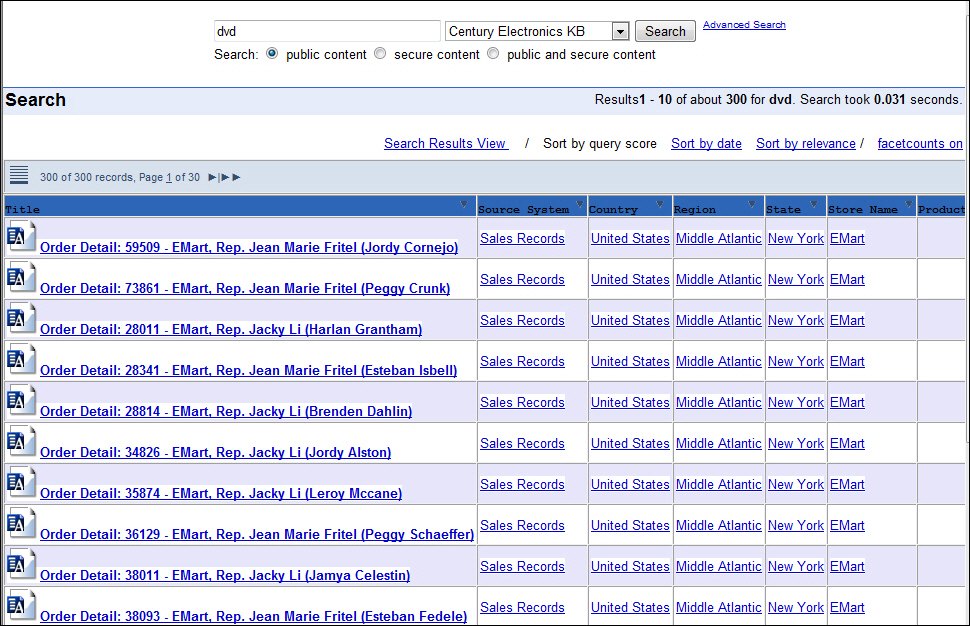Click document icon for Order Detail 73861
Image resolution: width=970 pixels, height=626 pixels.
(20, 278)
